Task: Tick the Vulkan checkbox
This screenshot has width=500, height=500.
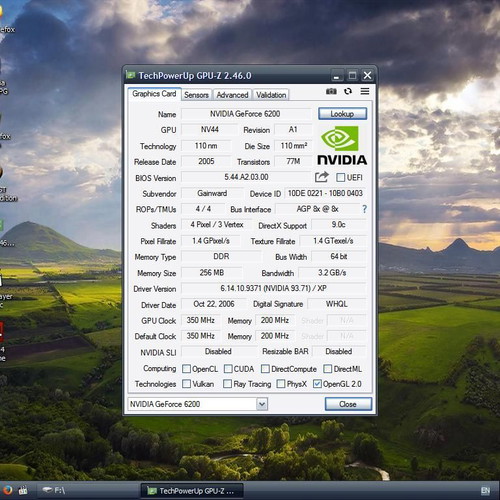Action: tap(186, 384)
